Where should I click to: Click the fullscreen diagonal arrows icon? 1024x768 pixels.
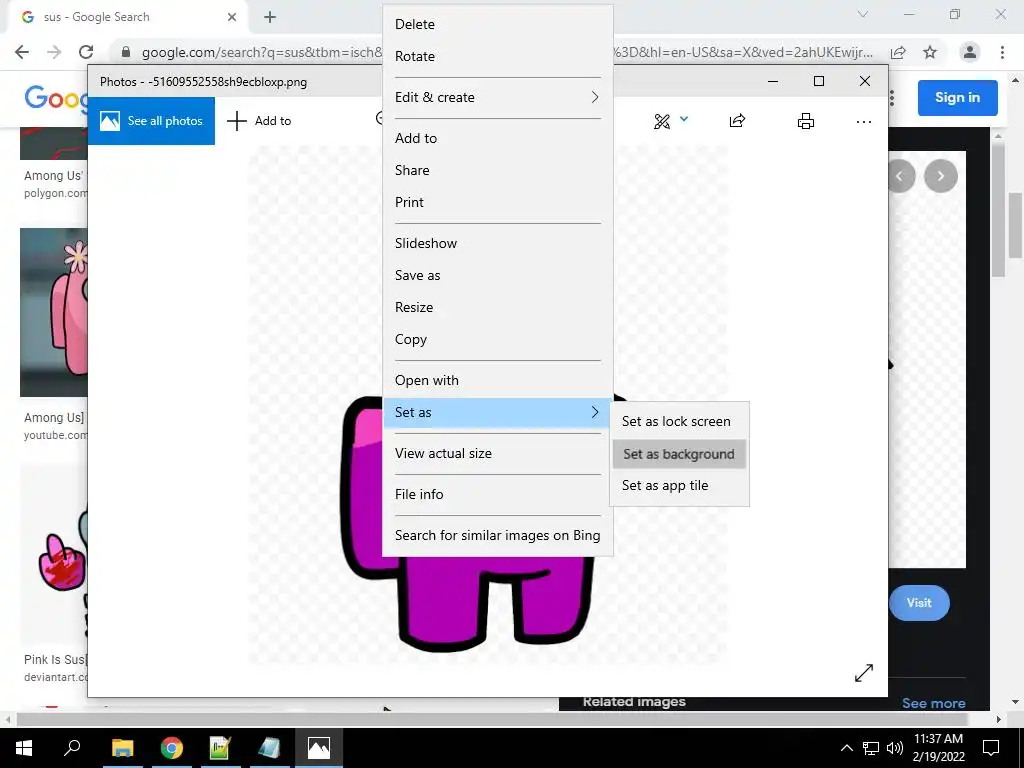[863, 673]
